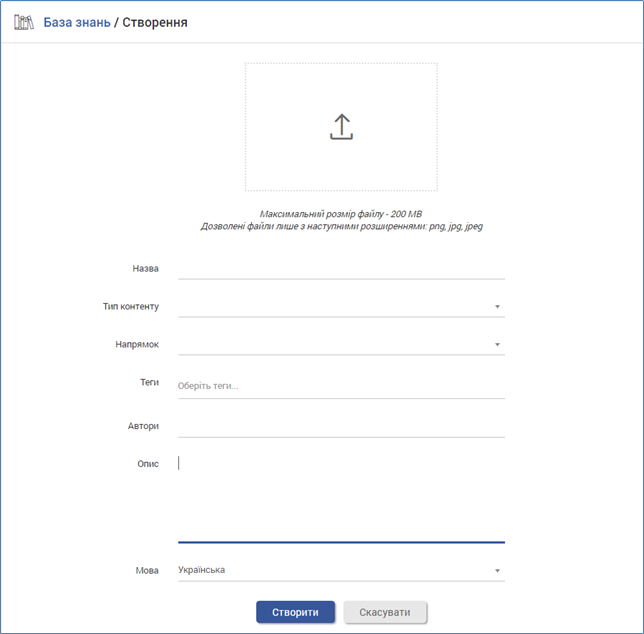This screenshot has width=644, height=634.
Task: Open the 'Мова' dropdown arrow
Action: click(x=497, y=571)
